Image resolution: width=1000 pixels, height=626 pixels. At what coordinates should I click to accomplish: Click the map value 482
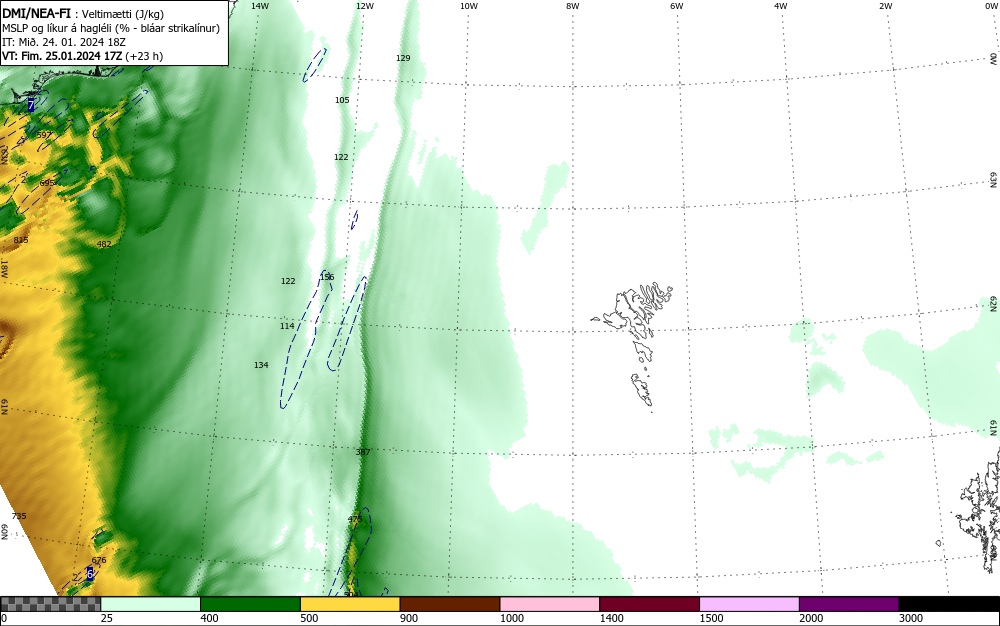coord(104,244)
